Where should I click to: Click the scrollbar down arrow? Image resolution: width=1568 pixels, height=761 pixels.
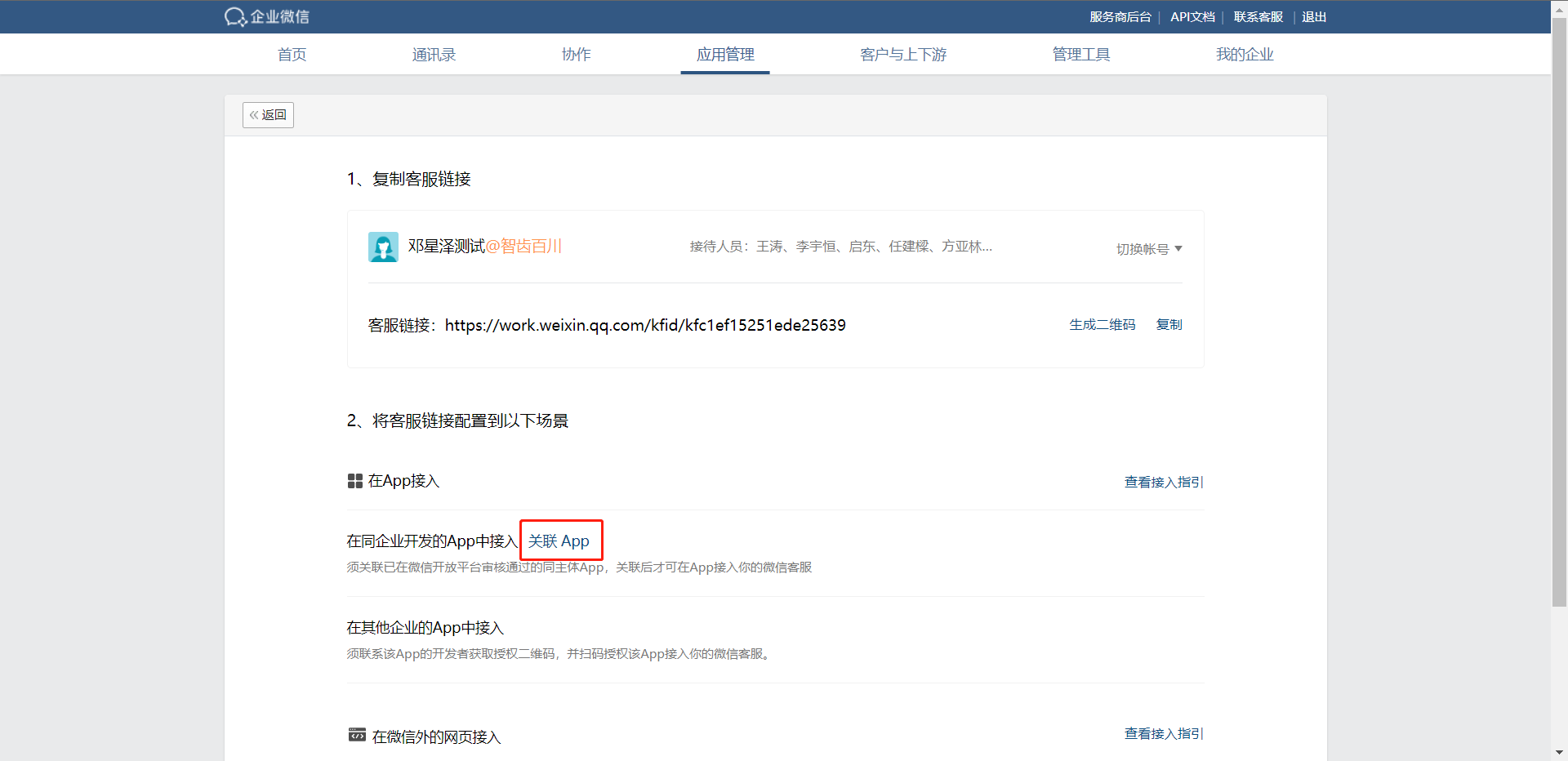tap(1559, 753)
